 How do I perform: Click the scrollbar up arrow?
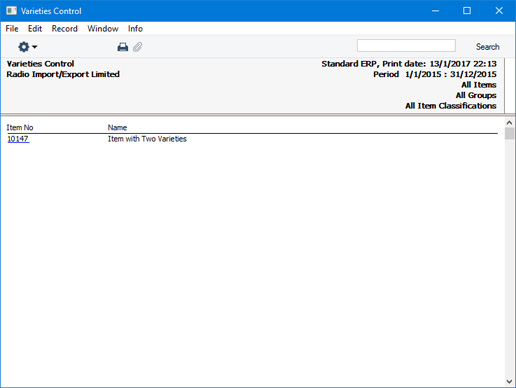[509, 123]
